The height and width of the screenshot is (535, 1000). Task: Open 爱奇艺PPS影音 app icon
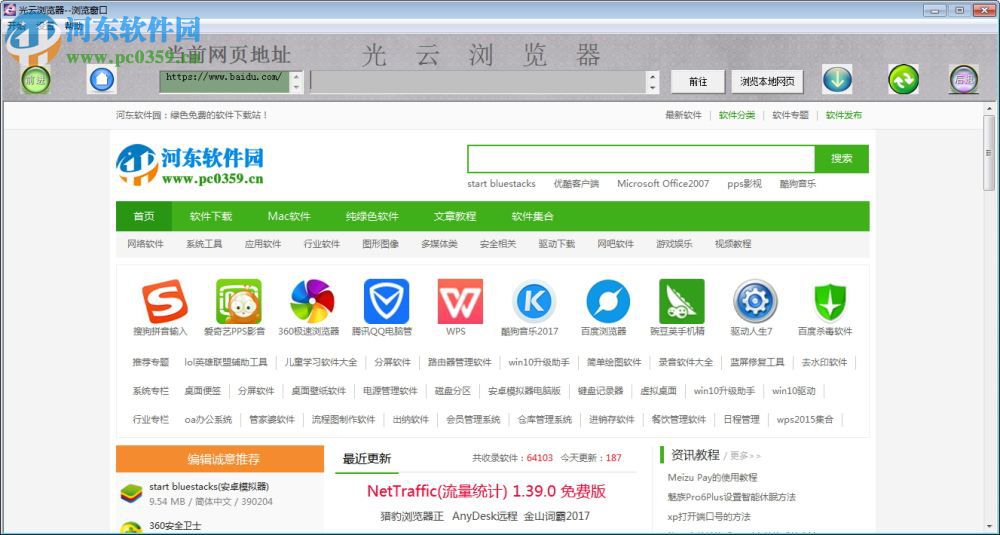tap(239, 301)
